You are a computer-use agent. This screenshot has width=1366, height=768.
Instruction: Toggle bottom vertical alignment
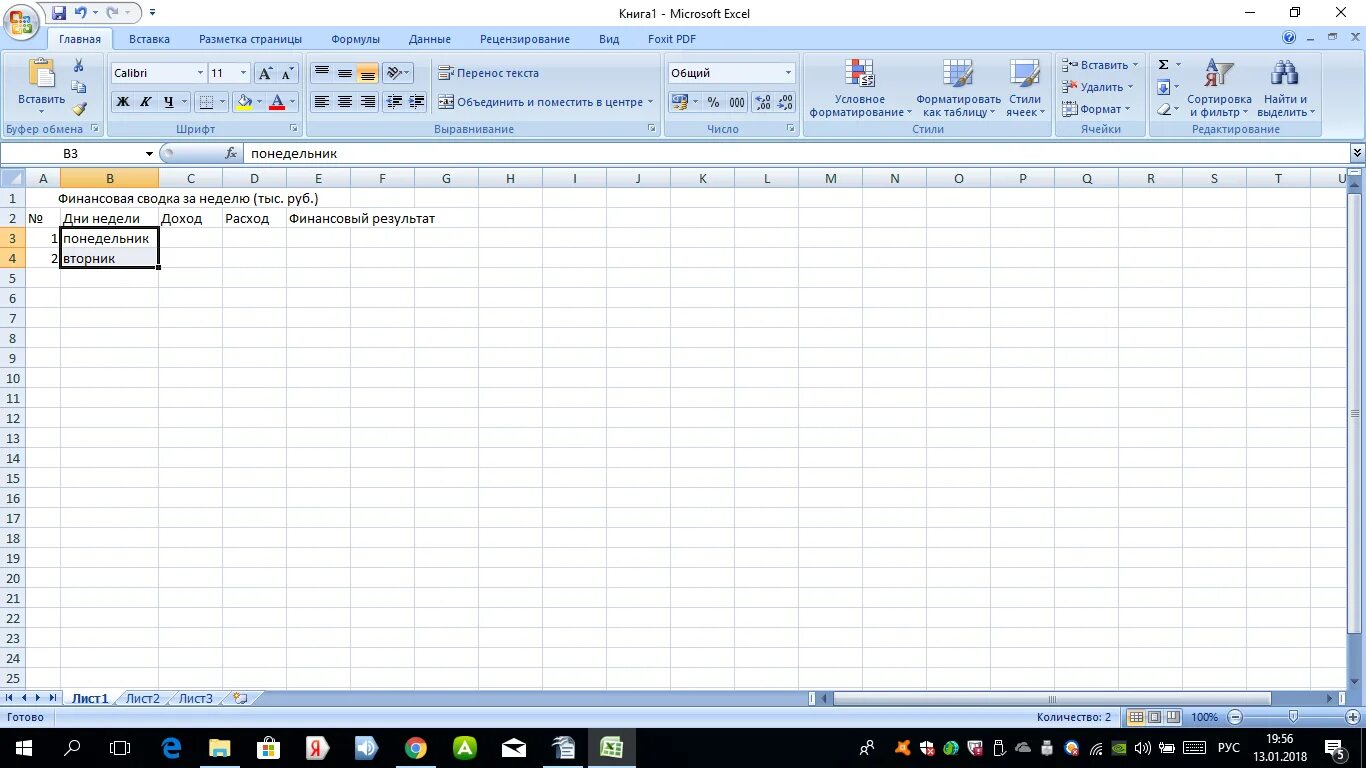click(367, 72)
